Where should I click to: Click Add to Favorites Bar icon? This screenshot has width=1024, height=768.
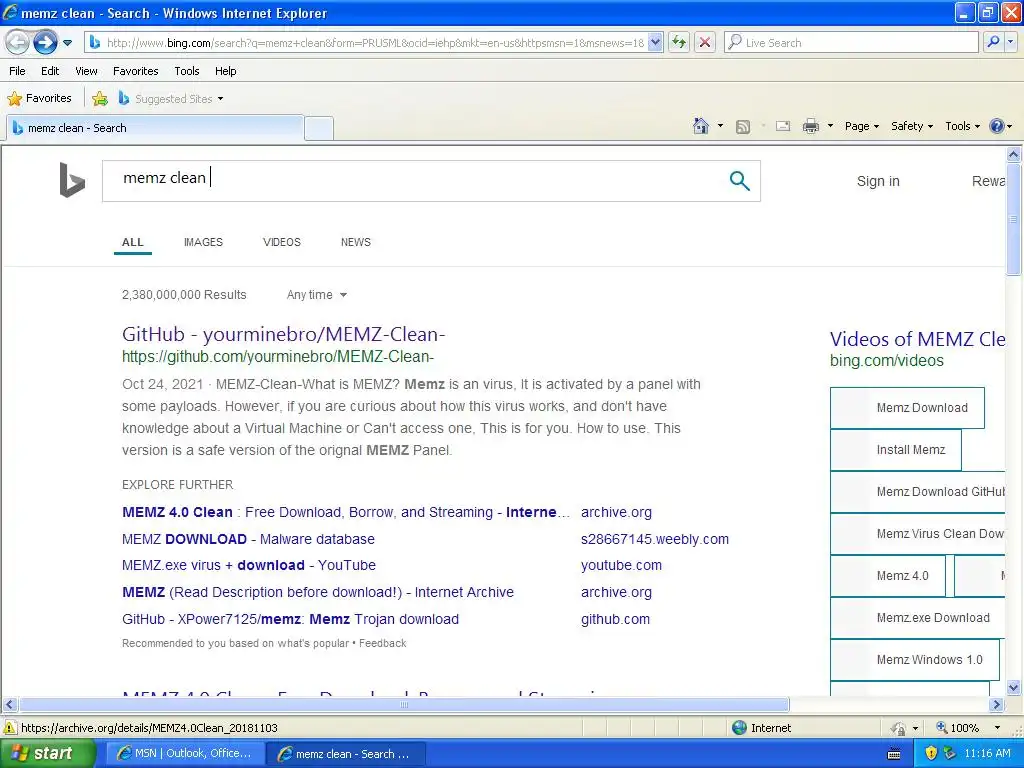click(x=100, y=99)
